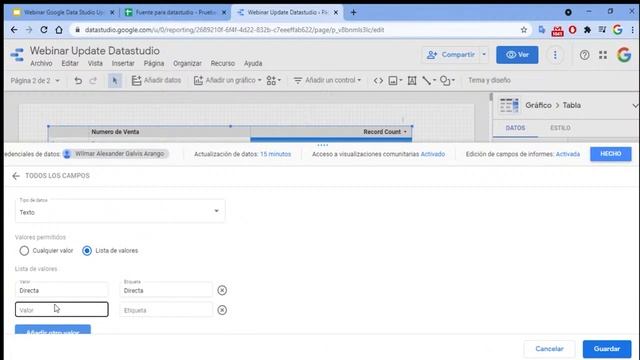The width and height of the screenshot is (640, 360).
Task: Select the Cualquier valor radio option
Action: tap(24, 251)
